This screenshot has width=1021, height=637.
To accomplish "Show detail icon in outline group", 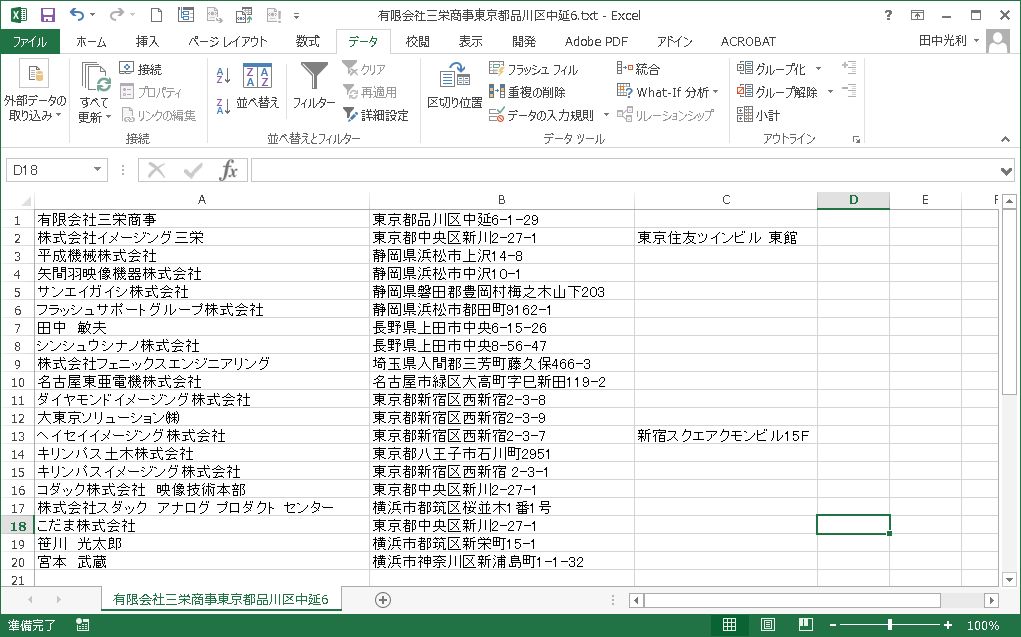I will pos(848,67).
